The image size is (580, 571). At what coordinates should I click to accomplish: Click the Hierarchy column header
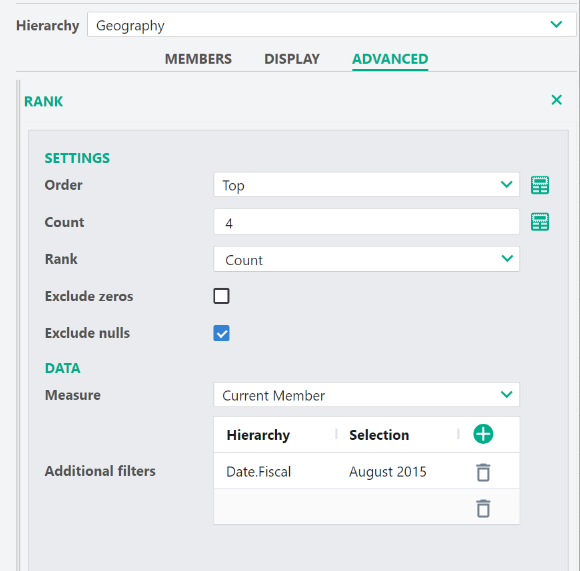click(x=258, y=435)
